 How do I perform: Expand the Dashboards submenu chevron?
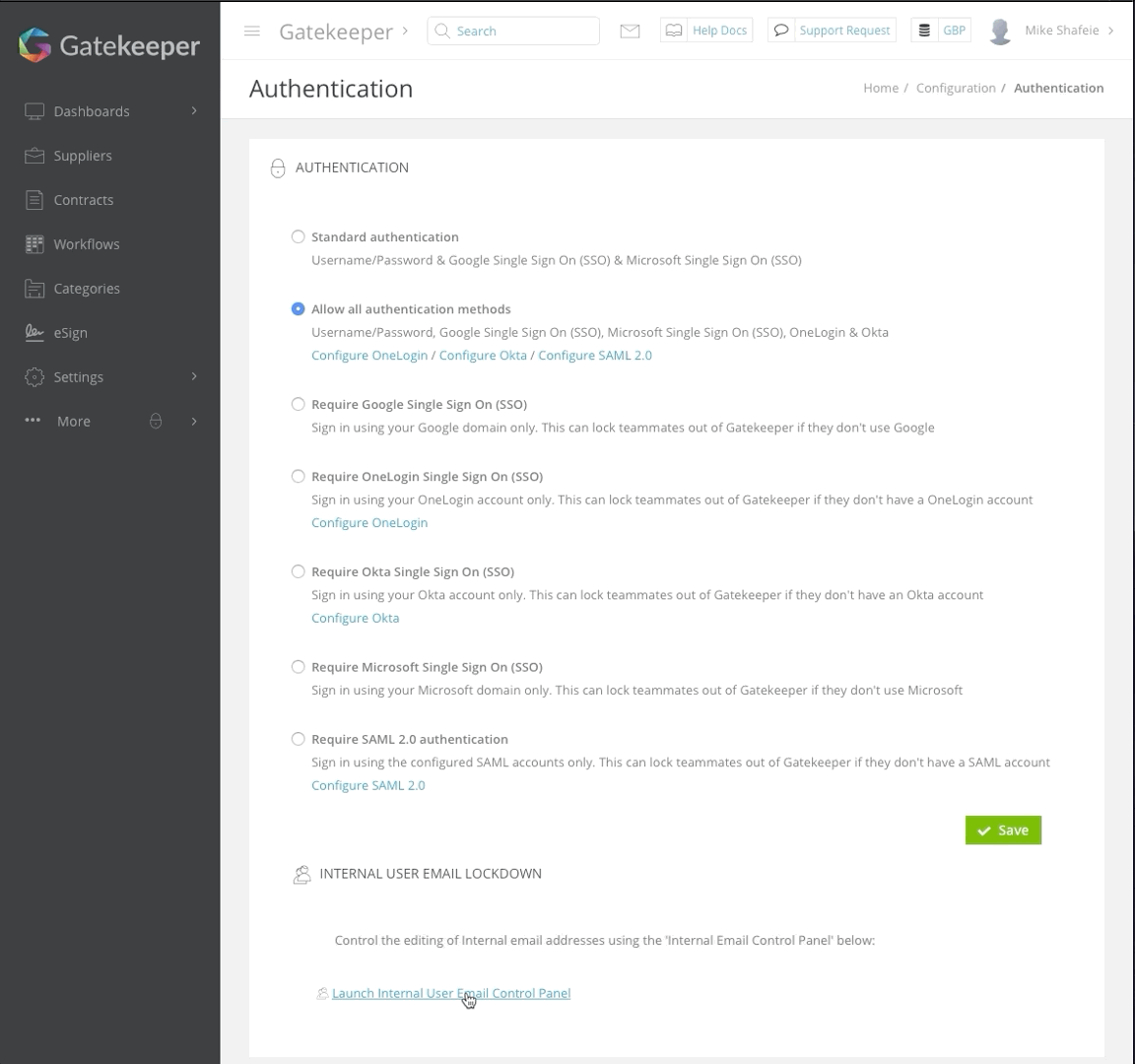[x=194, y=110]
